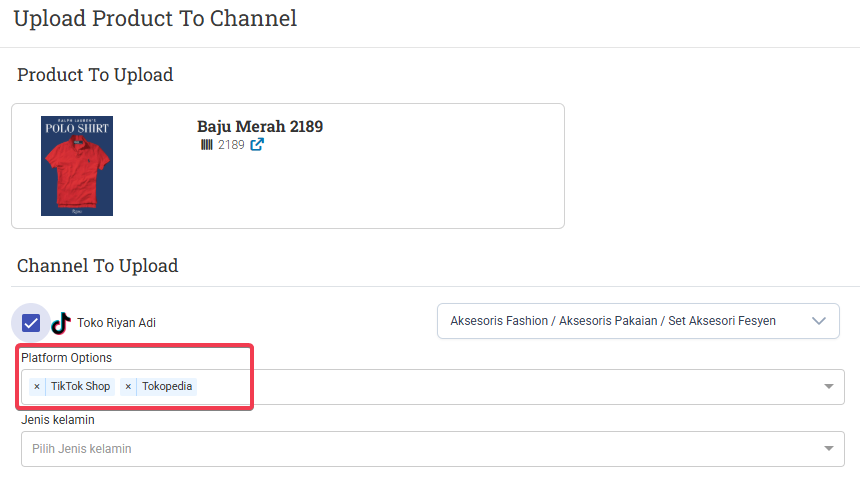The image size is (860, 482).
Task: Click empty area of Platform Options field
Action: [x=500, y=386]
